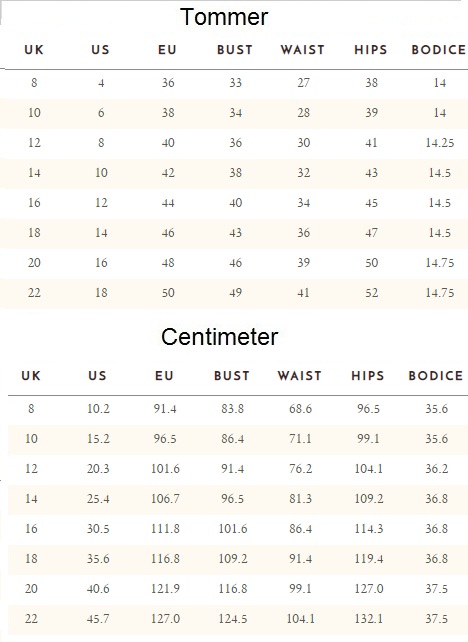The image size is (468, 642).
Task: Click the HIPS header in Centimeter table
Action: (368, 376)
